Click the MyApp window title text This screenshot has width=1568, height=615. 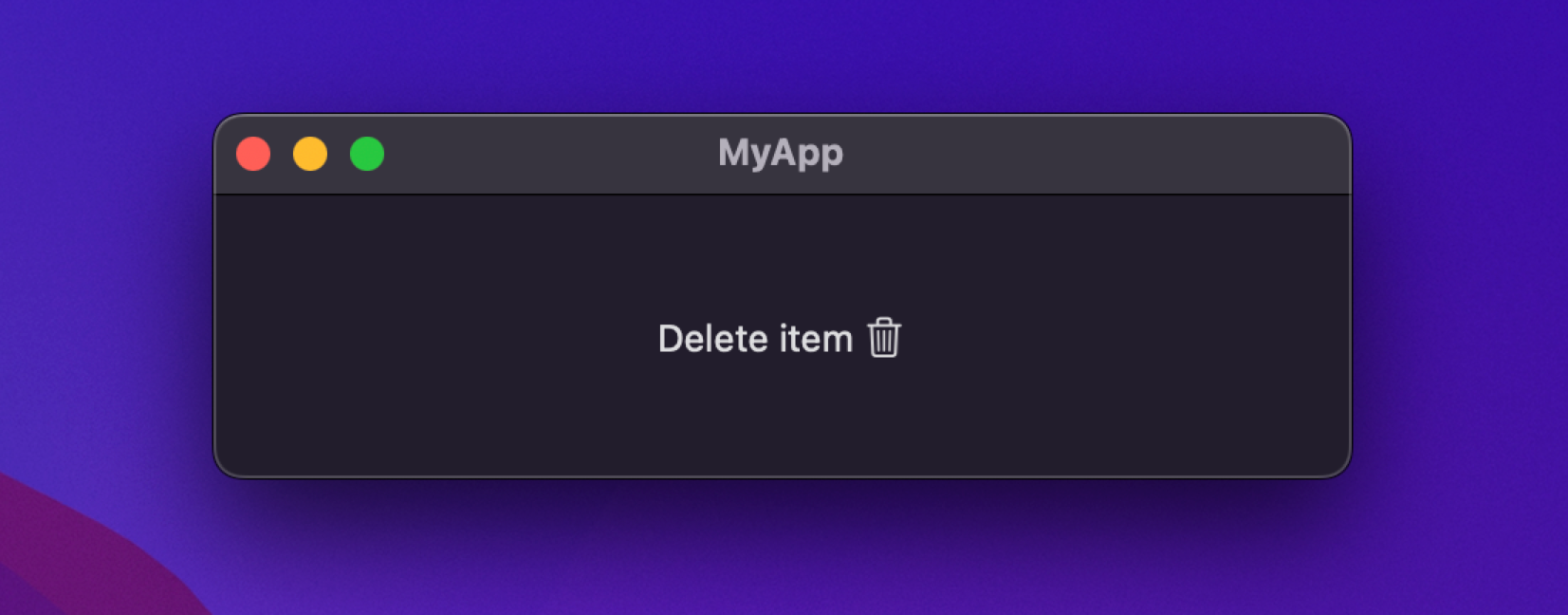pos(781,154)
